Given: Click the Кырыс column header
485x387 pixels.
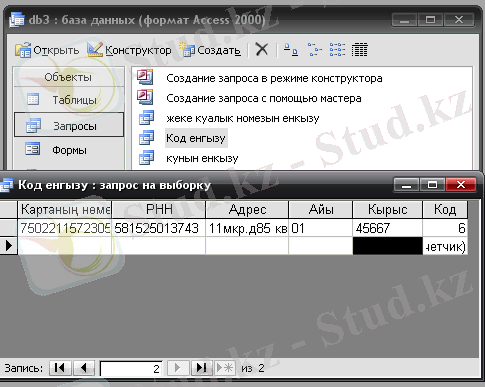Looking at the screenshot, I should (x=387, y=210).
